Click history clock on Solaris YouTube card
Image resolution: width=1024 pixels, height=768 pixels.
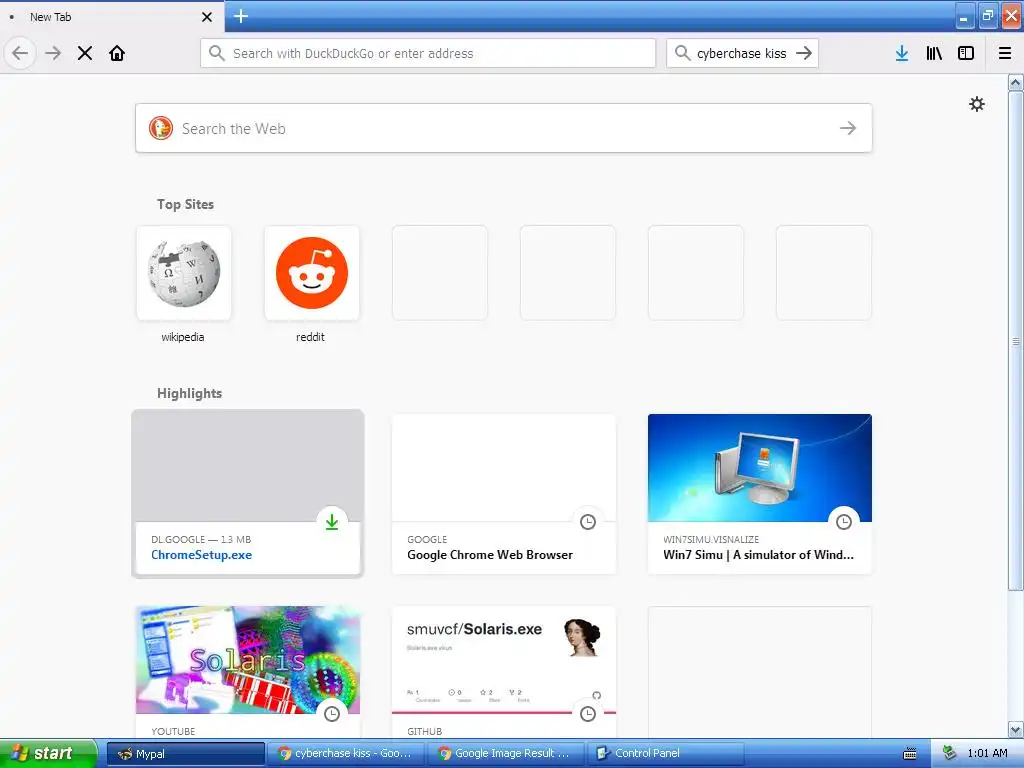coord(332,713)
